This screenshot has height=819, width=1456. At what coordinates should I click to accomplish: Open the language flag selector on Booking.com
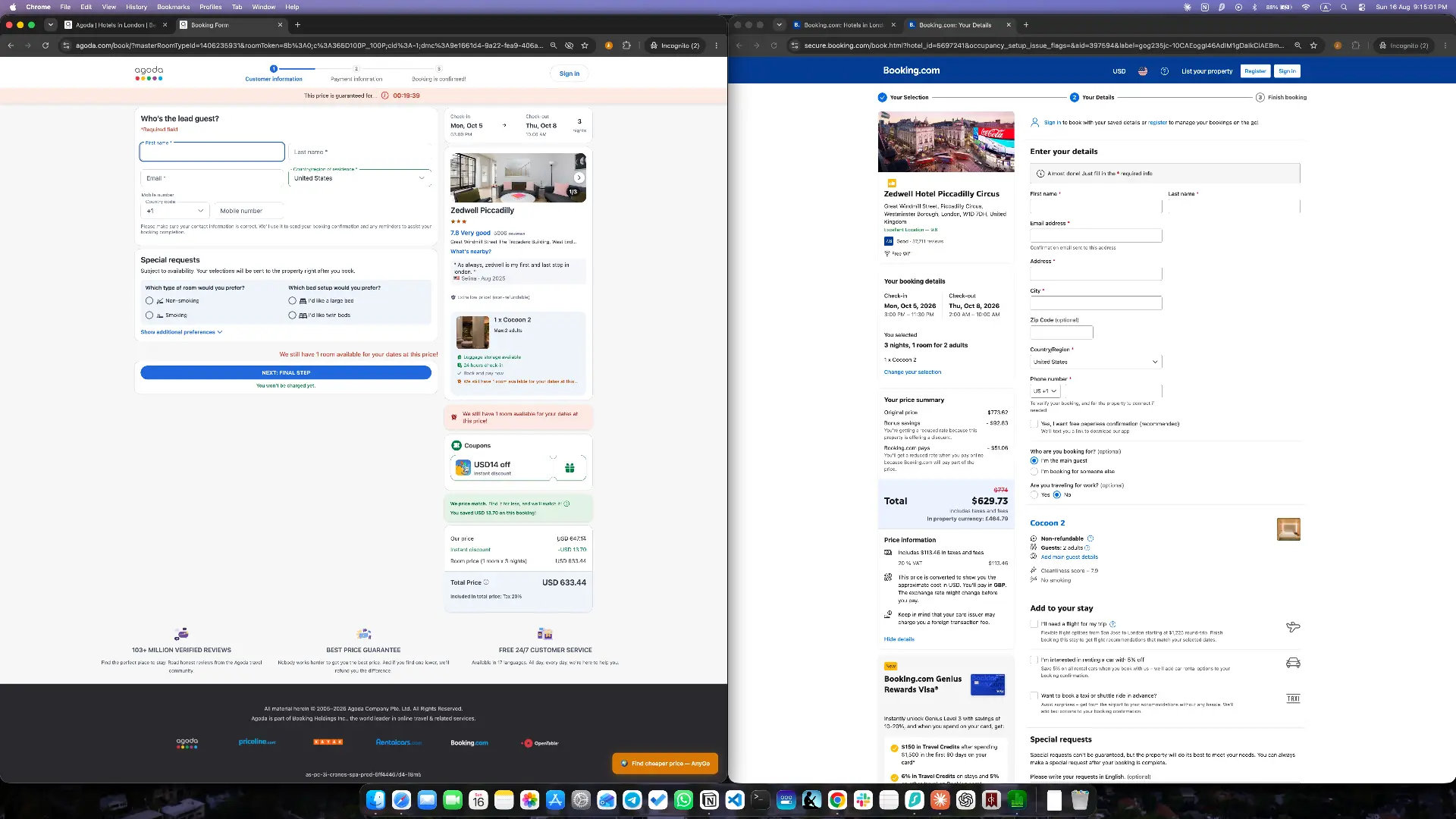click(x=1143, y=71)
